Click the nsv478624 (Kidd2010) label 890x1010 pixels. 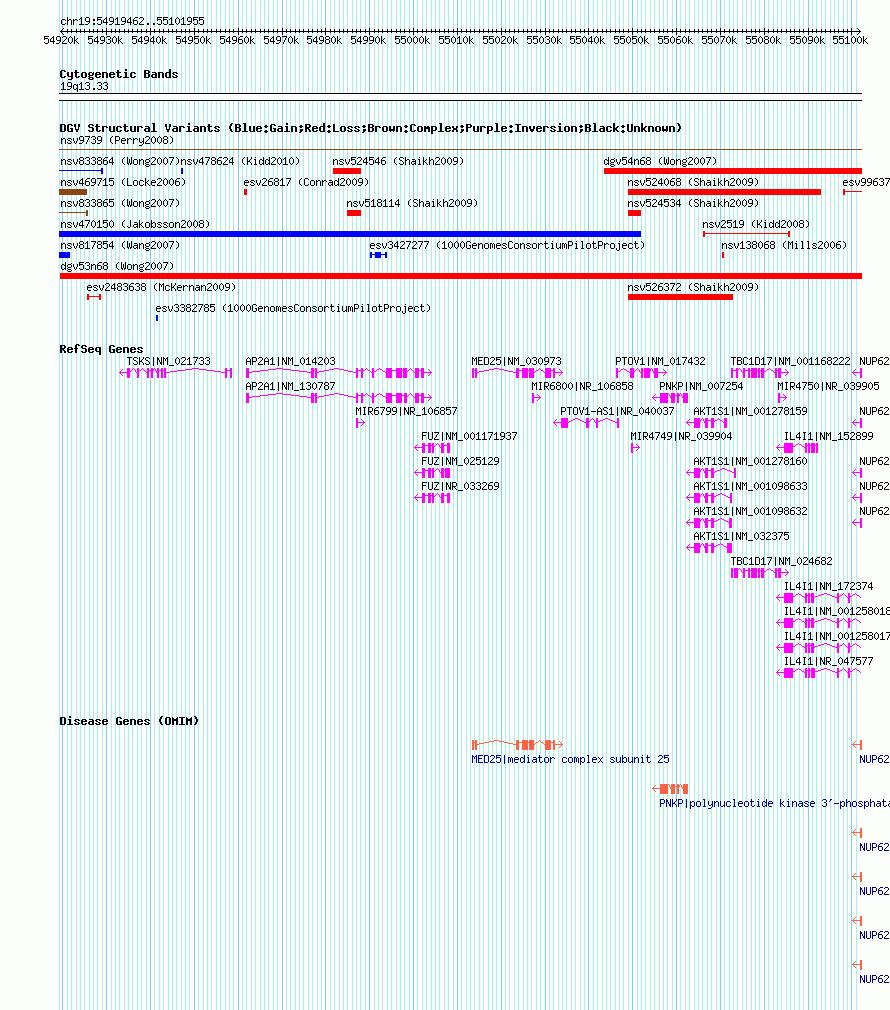tap(240, 161)
